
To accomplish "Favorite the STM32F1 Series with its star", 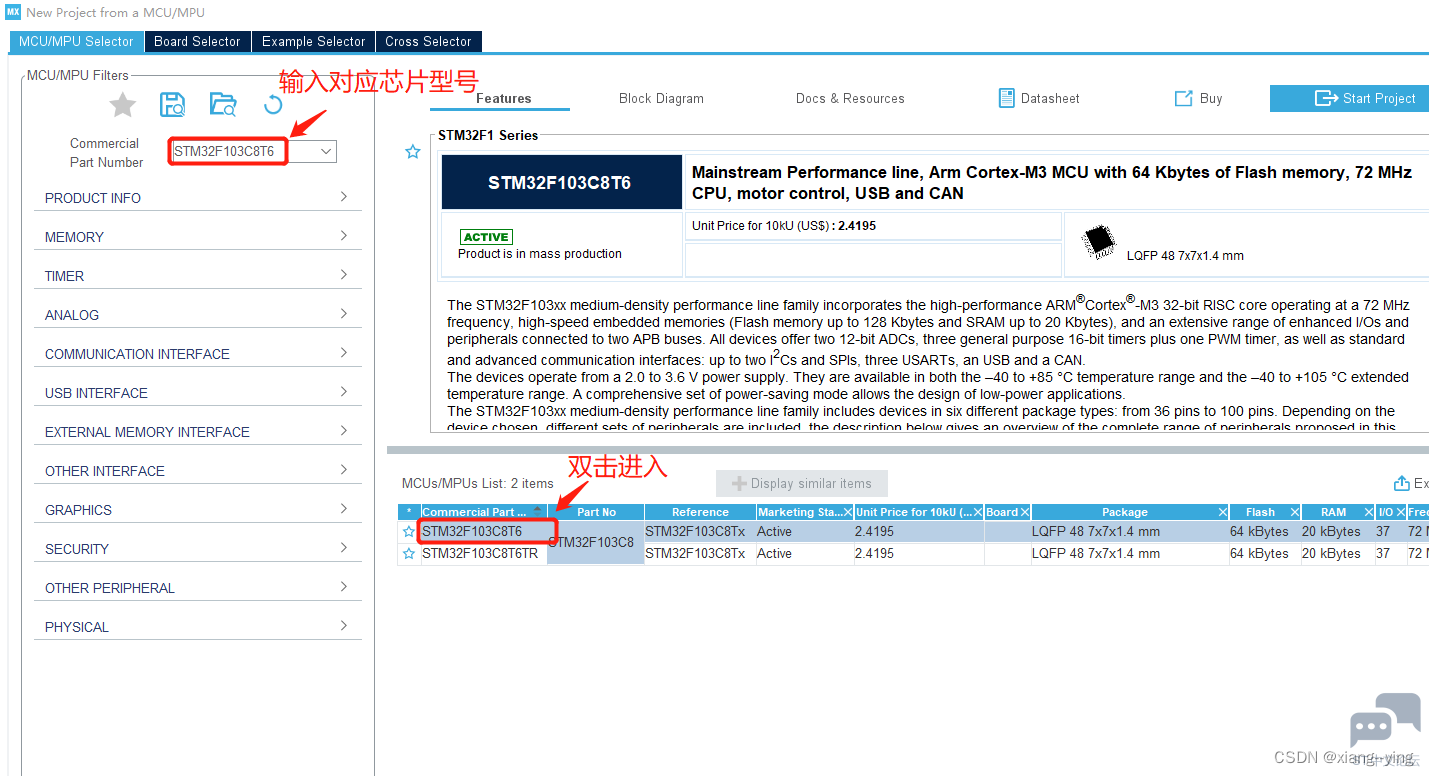I will coord(413,152).
